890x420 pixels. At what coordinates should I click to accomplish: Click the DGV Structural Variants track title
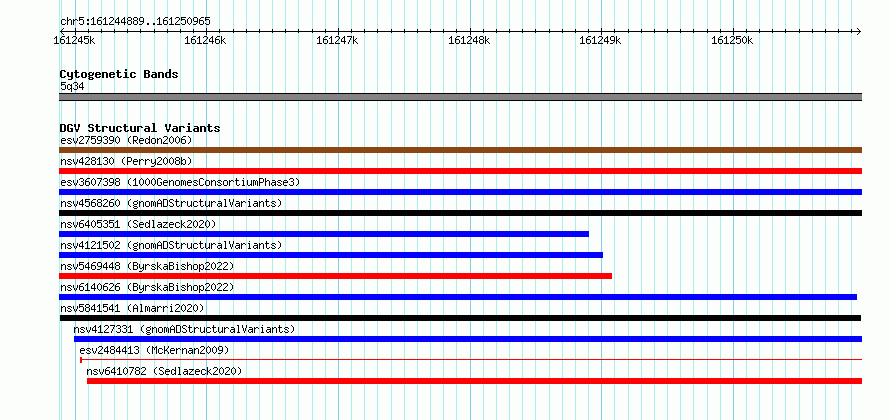(x=140, y=128)
